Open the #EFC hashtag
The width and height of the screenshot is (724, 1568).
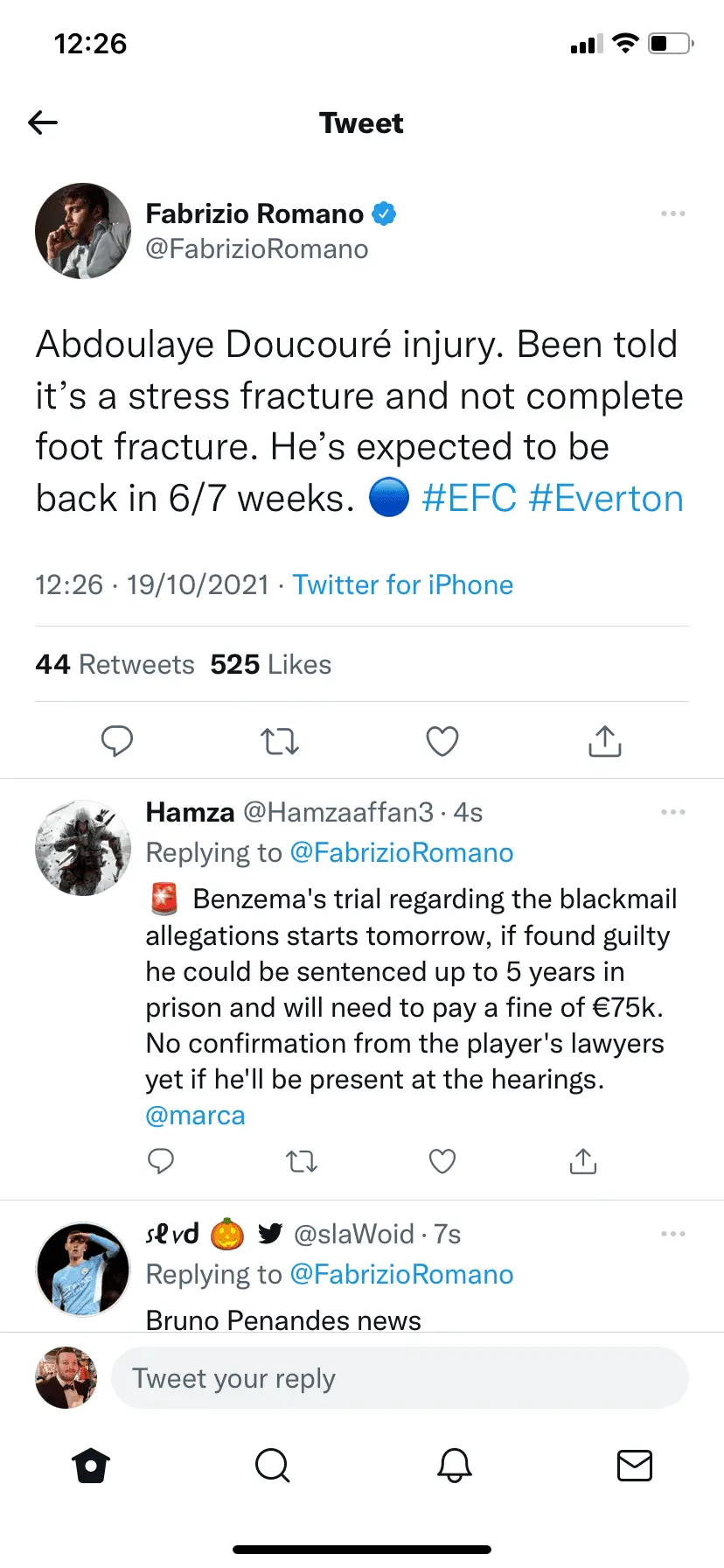point(469,499)
